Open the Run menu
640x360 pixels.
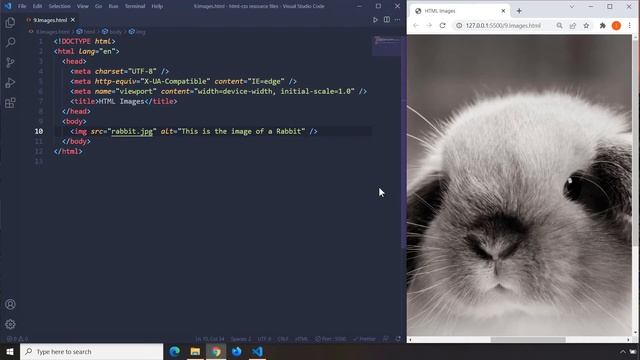pyautogui.click(x=113, y=6)
